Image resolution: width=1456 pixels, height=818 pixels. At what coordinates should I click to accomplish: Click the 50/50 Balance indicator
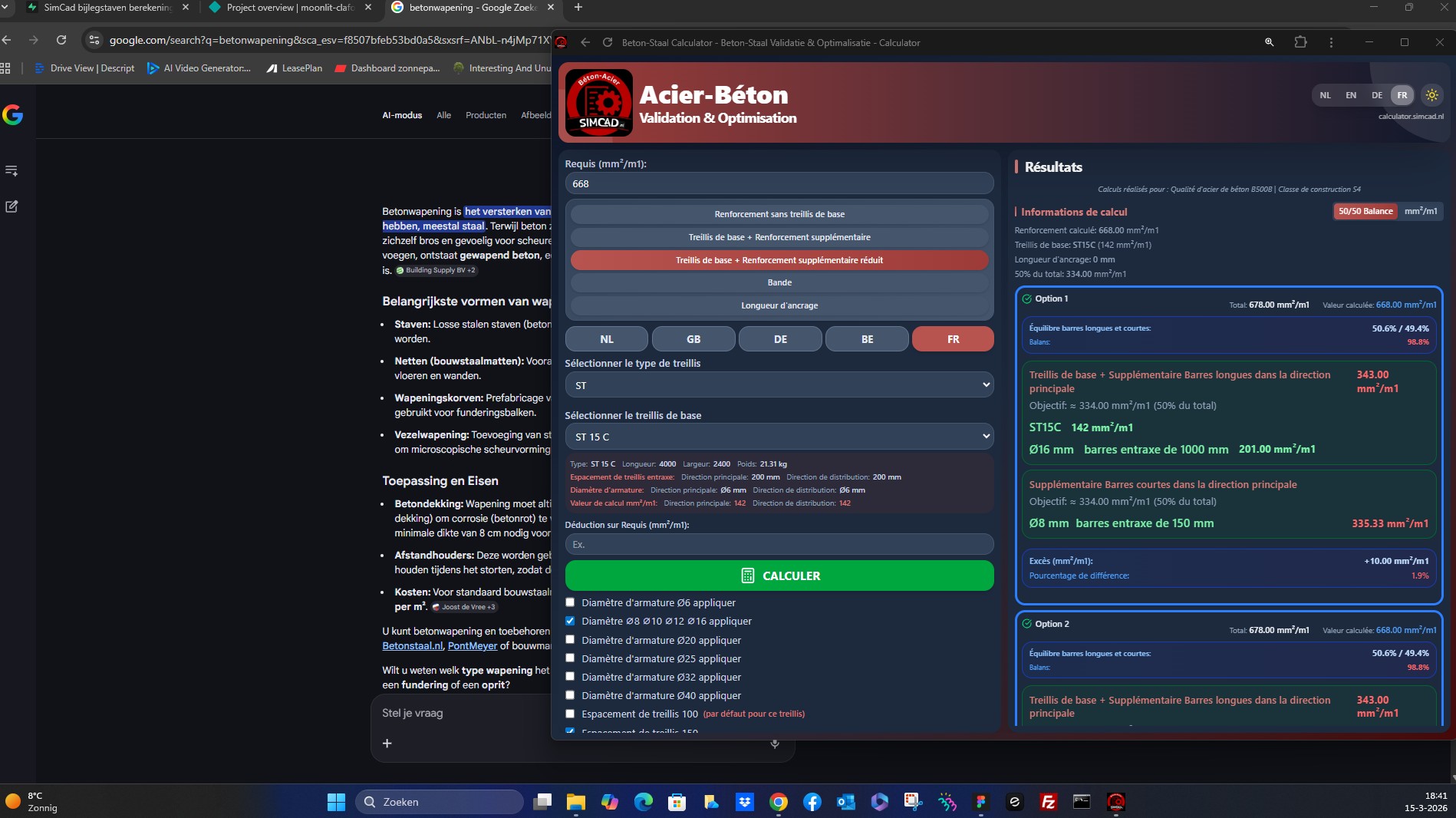pyautogui.click(x=1365, y=211)
